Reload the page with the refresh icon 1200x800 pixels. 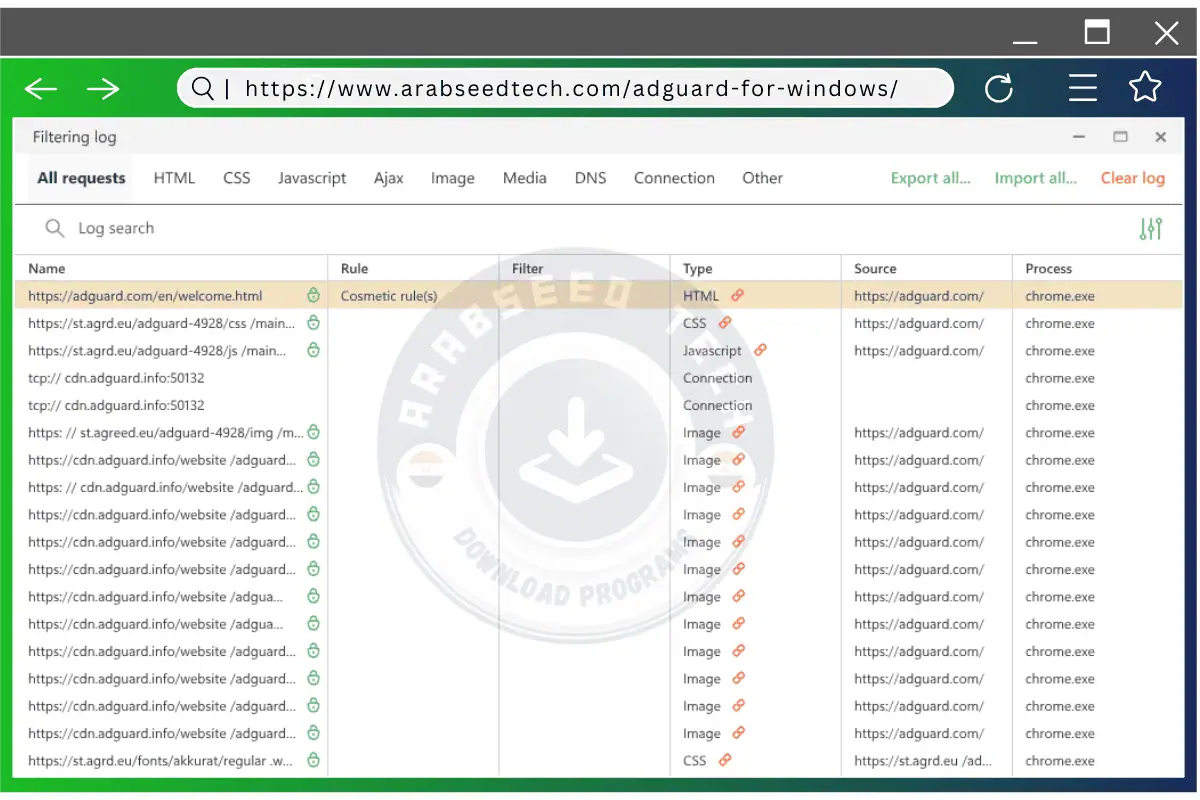999,88
